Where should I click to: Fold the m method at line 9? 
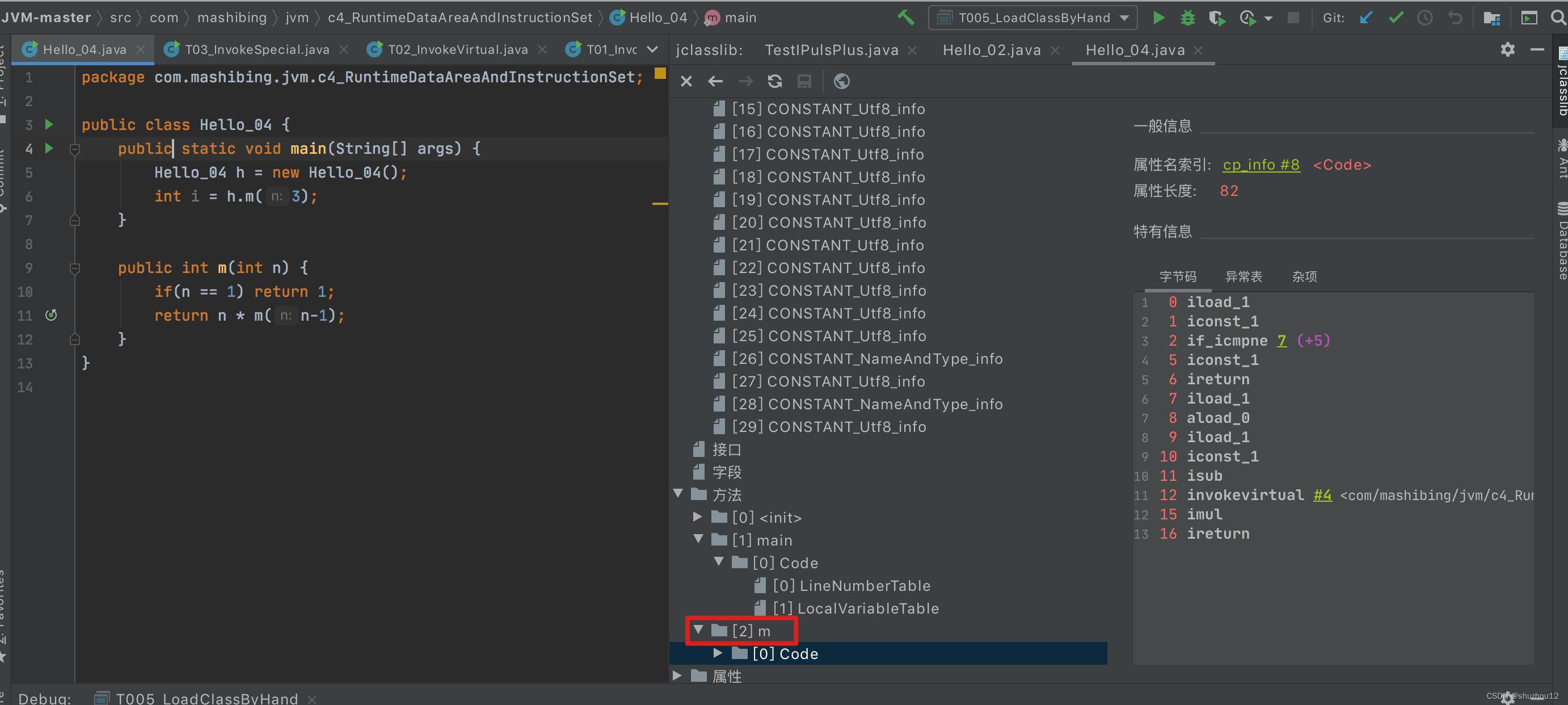[x=75, y=268]
